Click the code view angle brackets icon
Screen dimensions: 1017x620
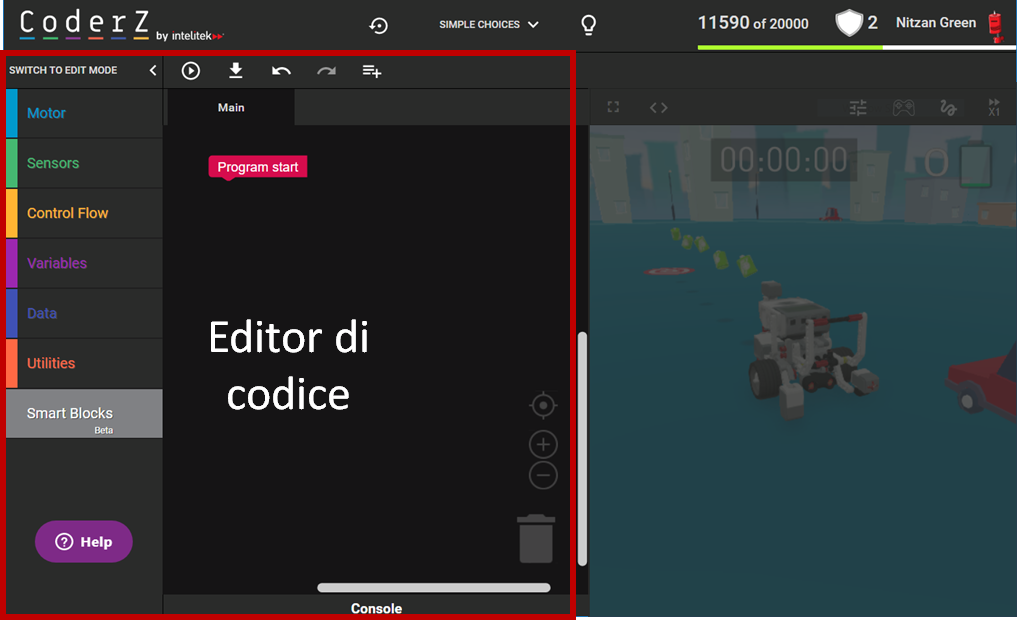(658, 108)
